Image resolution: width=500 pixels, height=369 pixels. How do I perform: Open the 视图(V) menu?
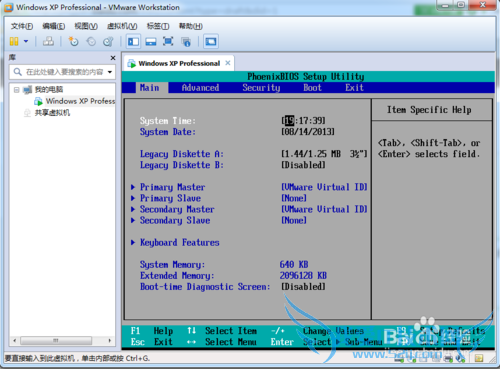click(86, 26)
